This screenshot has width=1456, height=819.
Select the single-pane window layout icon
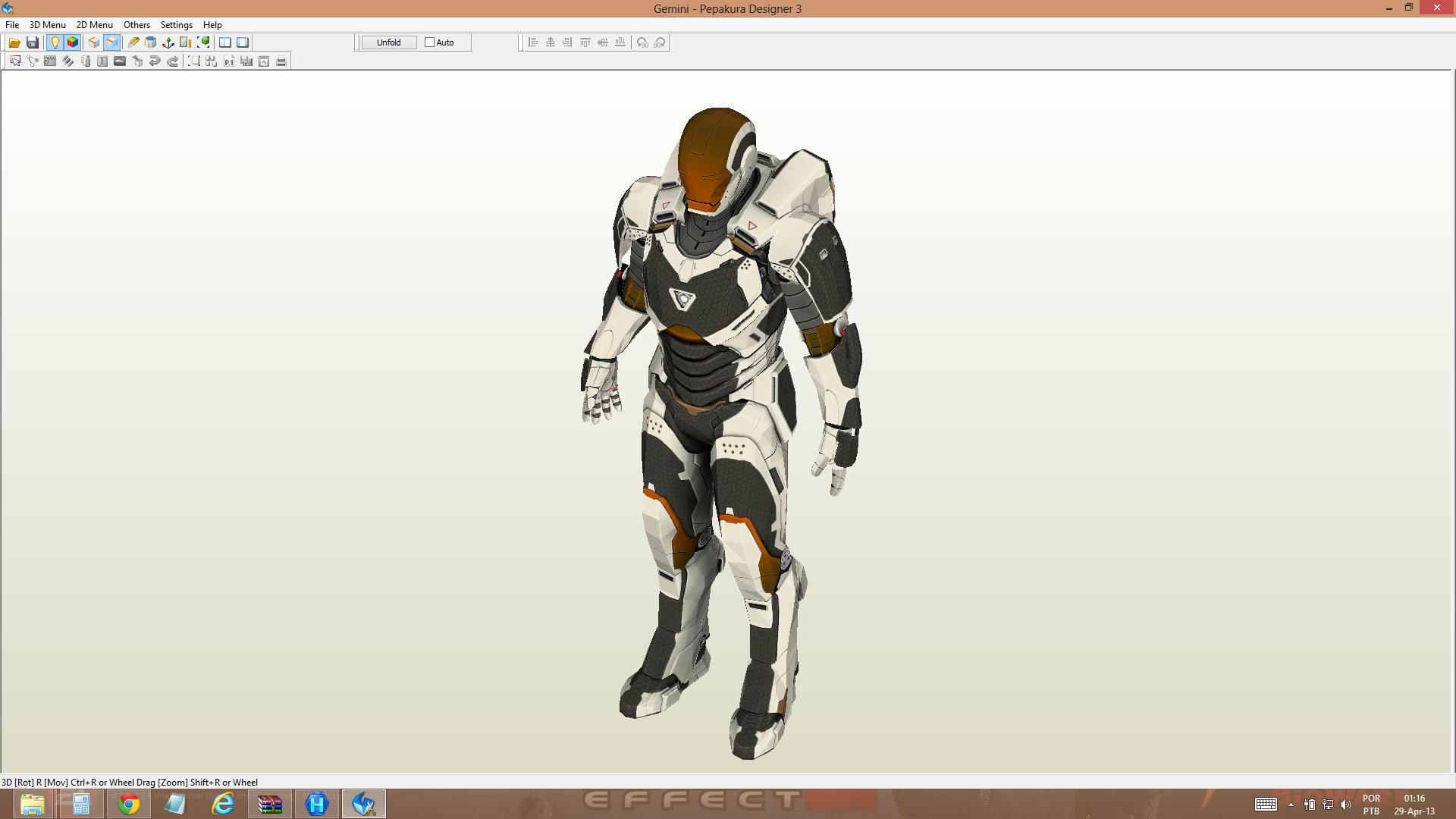pyautogui.click(x=243, y=42)
